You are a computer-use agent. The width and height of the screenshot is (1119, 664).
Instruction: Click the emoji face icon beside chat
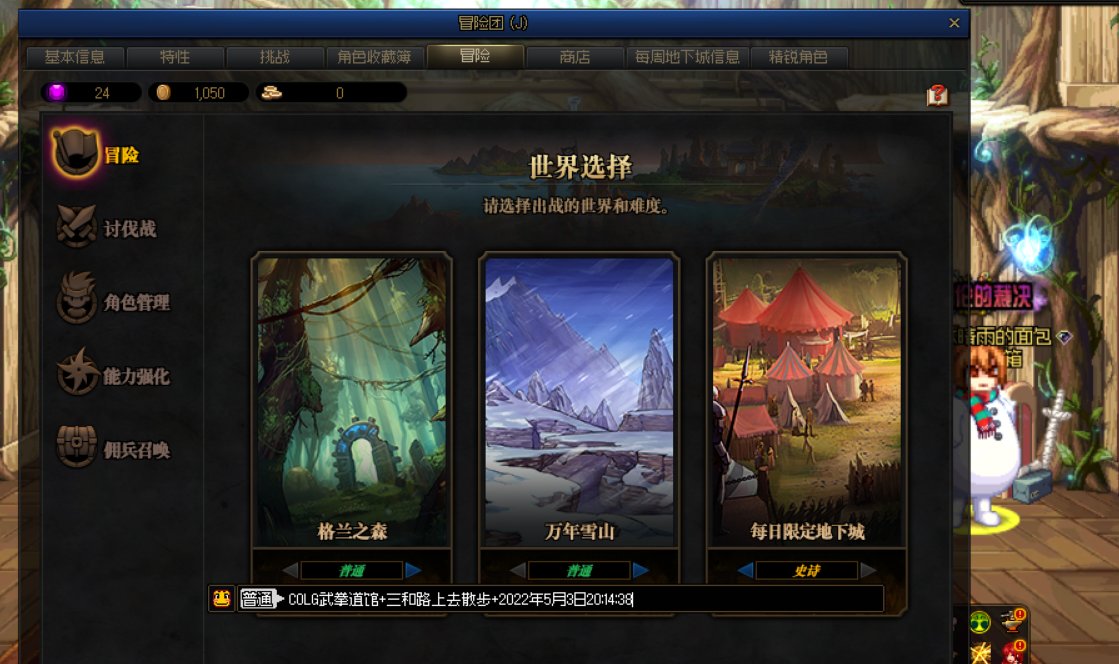click(x=222, y=598)
